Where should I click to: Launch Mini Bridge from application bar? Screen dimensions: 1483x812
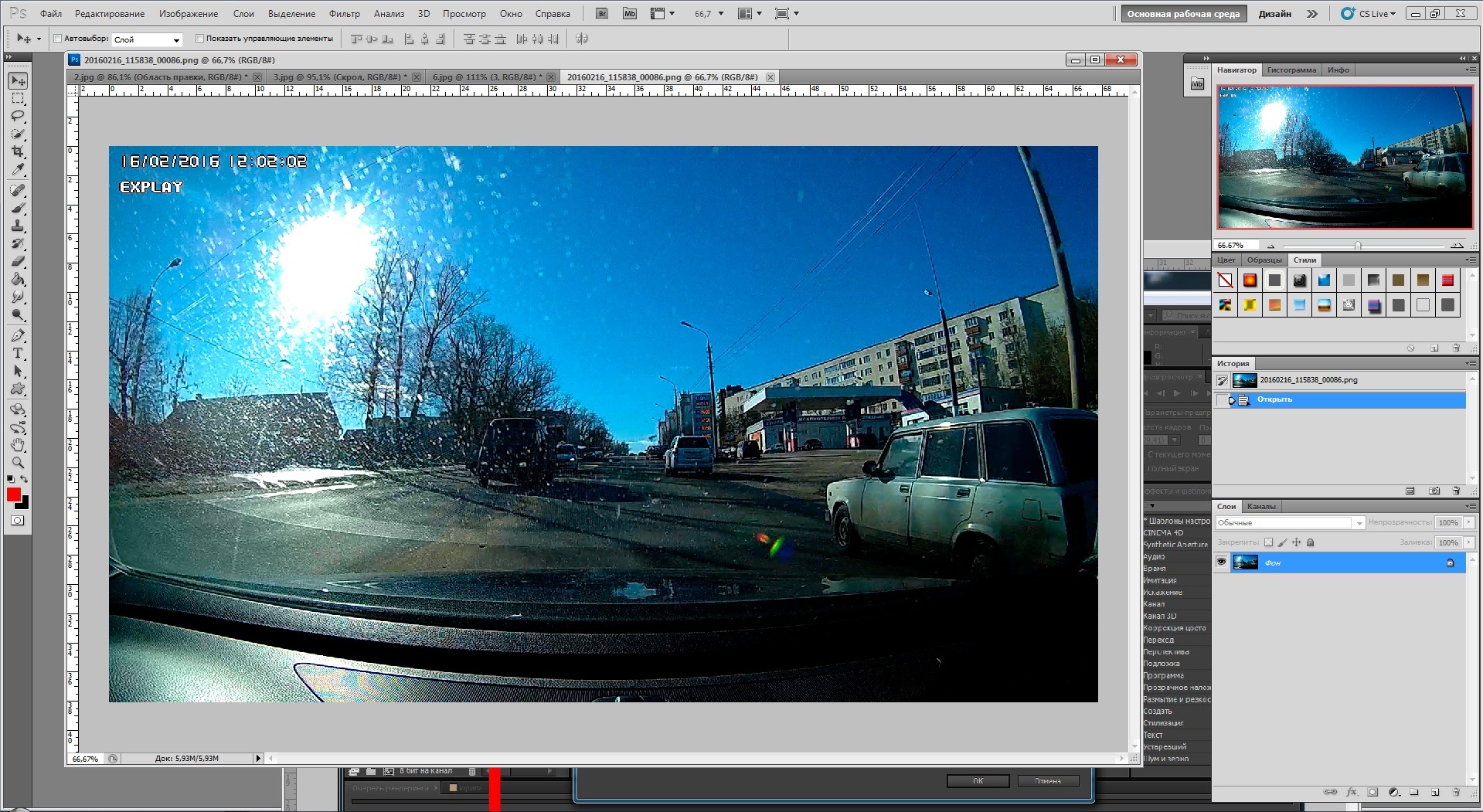630,13
